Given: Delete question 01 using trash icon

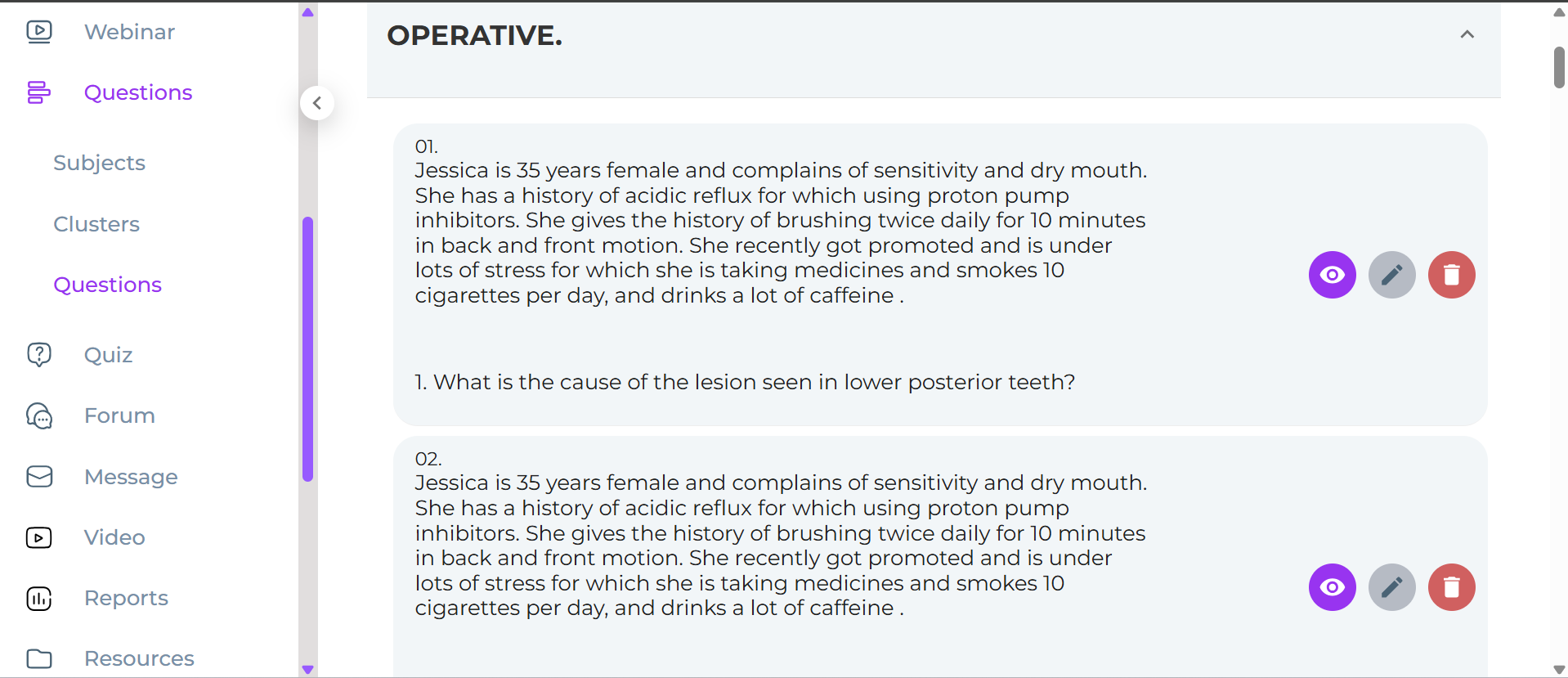Looking at the screenshot, I should coord(1451,275).
